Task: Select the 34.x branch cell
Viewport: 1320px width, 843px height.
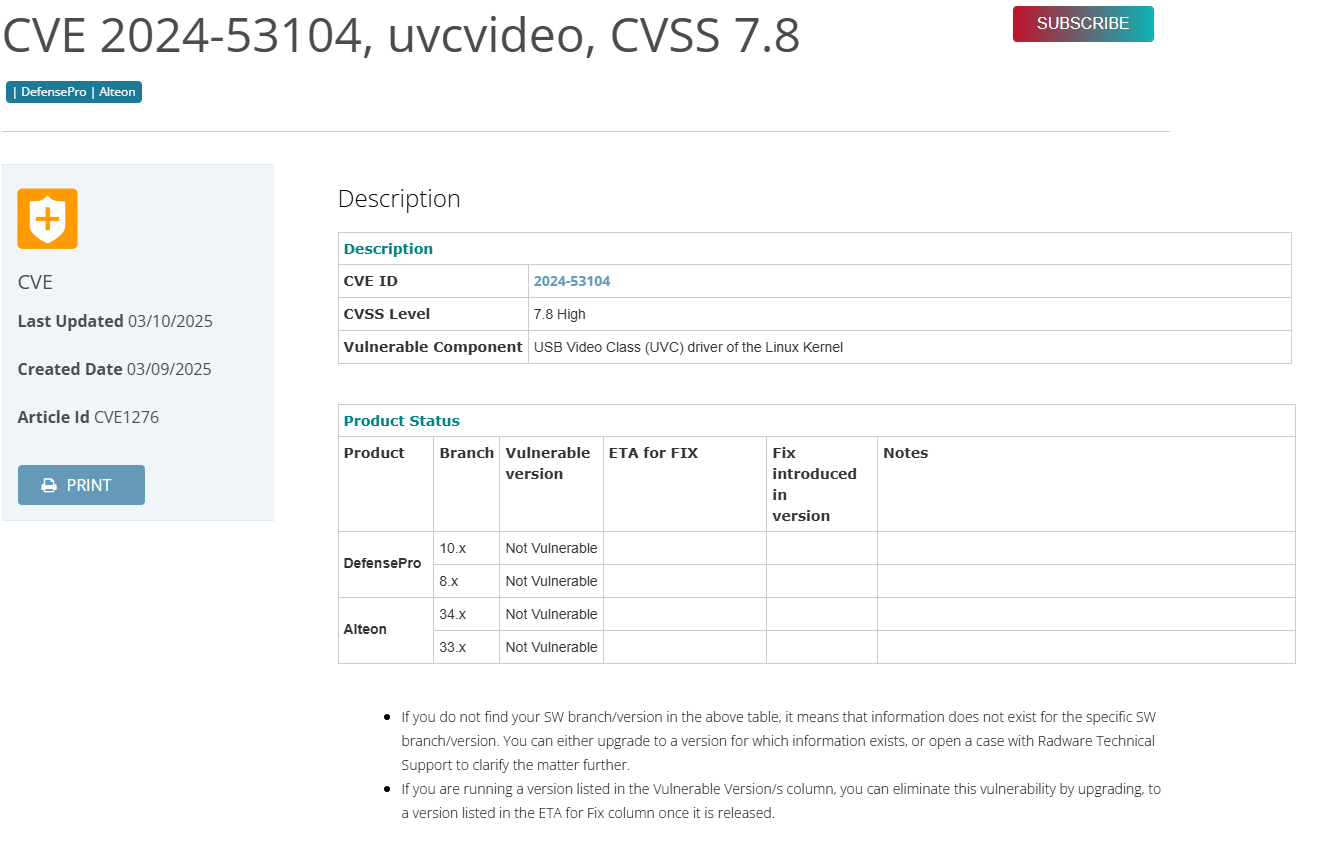Action: pos(467,614)
